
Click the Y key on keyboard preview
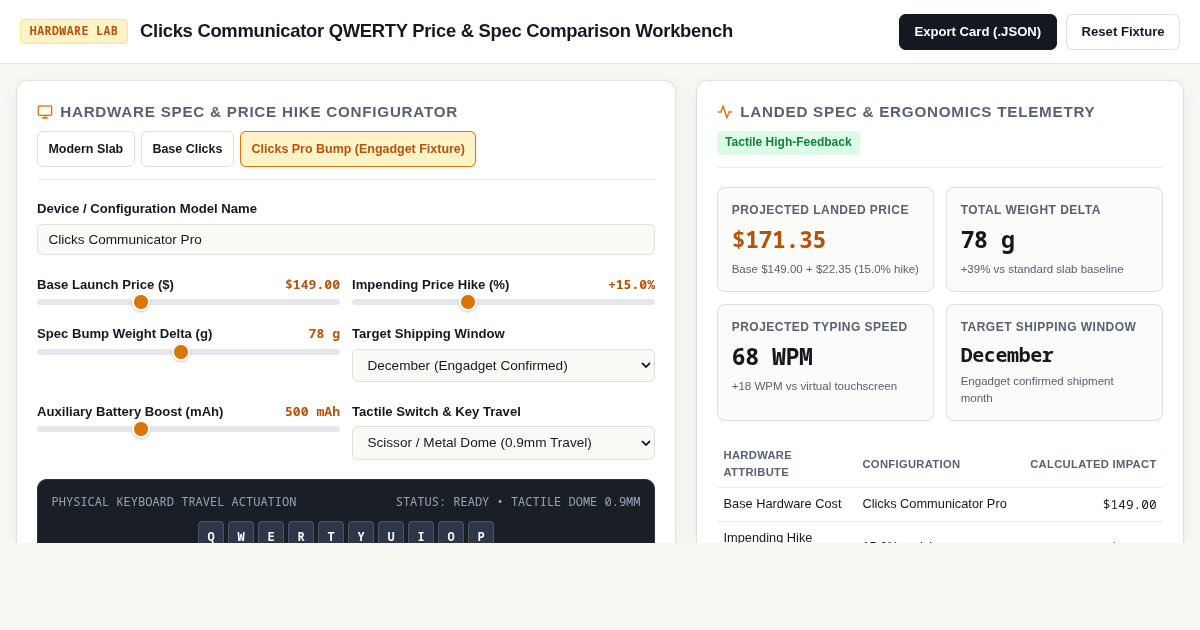(x=361, y=533)
